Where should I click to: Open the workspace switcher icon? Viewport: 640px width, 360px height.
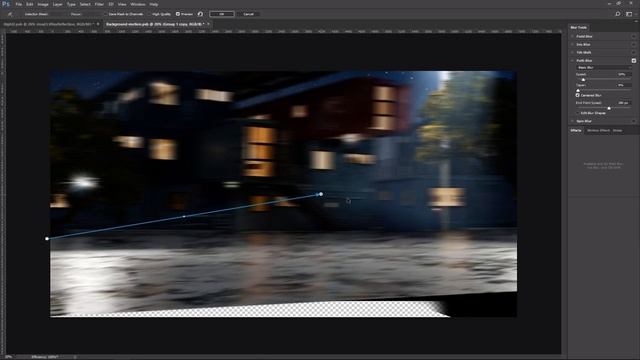629,14
